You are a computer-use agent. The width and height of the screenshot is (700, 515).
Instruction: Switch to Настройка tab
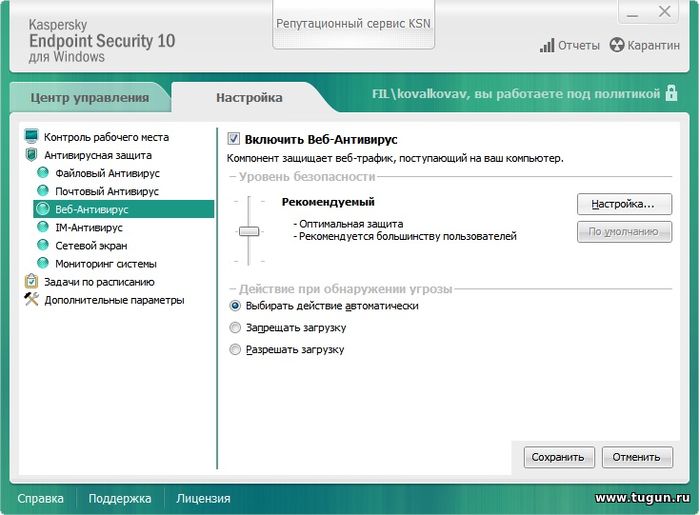click(x=249, y=97)
